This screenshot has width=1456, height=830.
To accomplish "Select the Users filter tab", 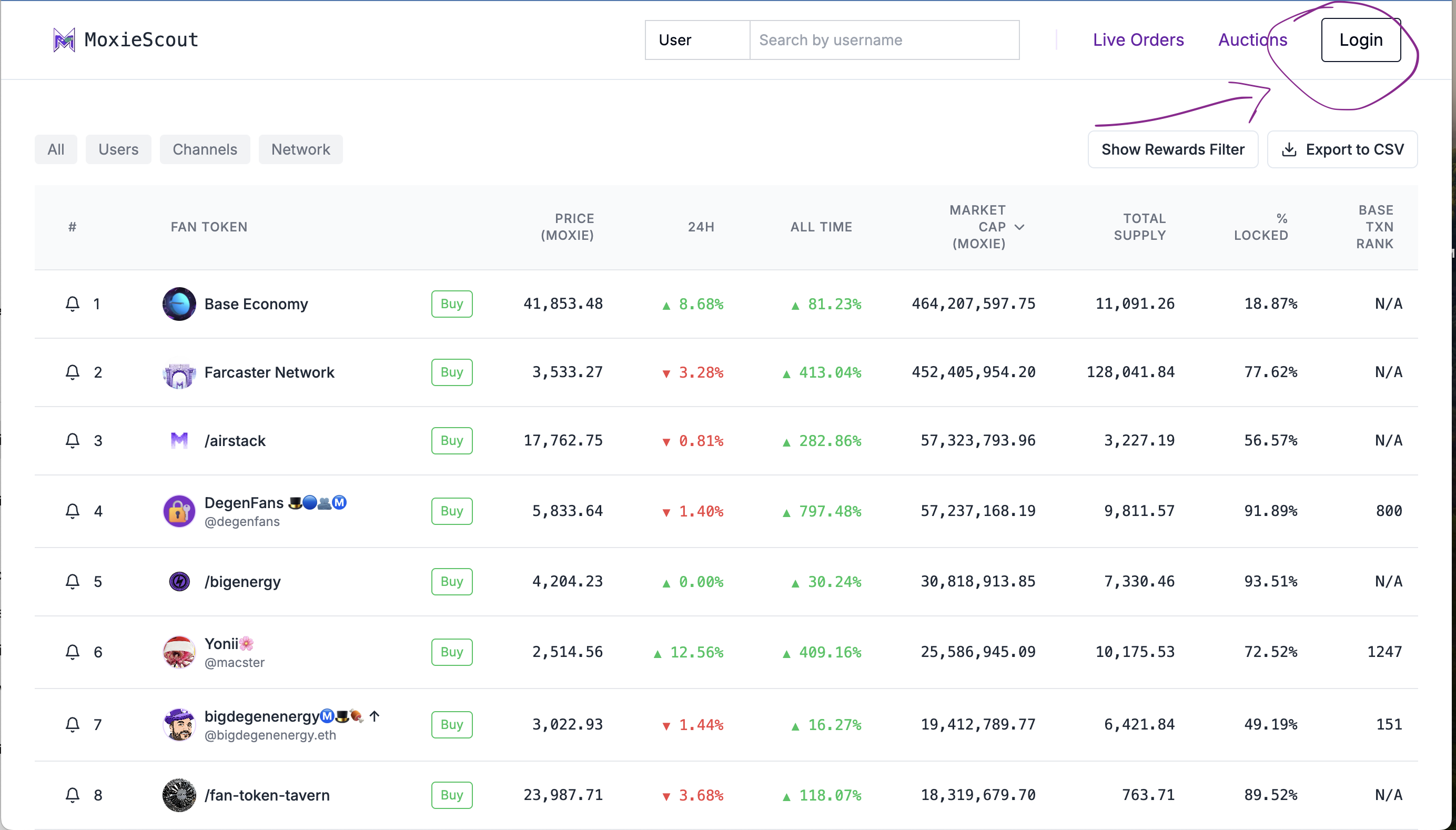I will coord(118,149).
